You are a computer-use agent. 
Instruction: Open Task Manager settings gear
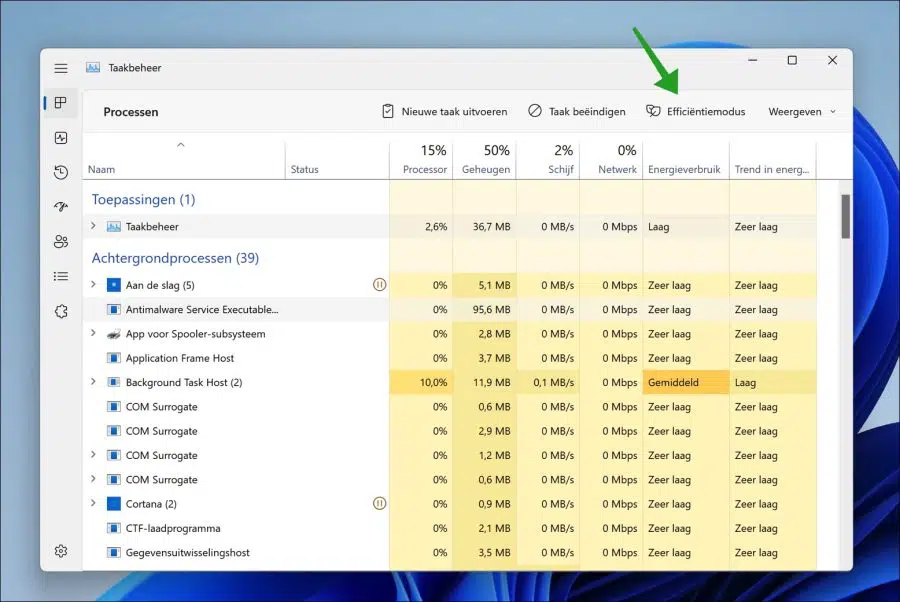(x=61, y=551)
